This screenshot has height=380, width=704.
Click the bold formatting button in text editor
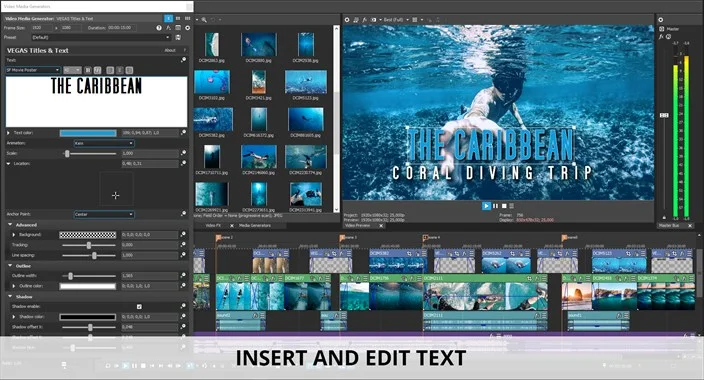pyautogui.click(x=88, y=70)
